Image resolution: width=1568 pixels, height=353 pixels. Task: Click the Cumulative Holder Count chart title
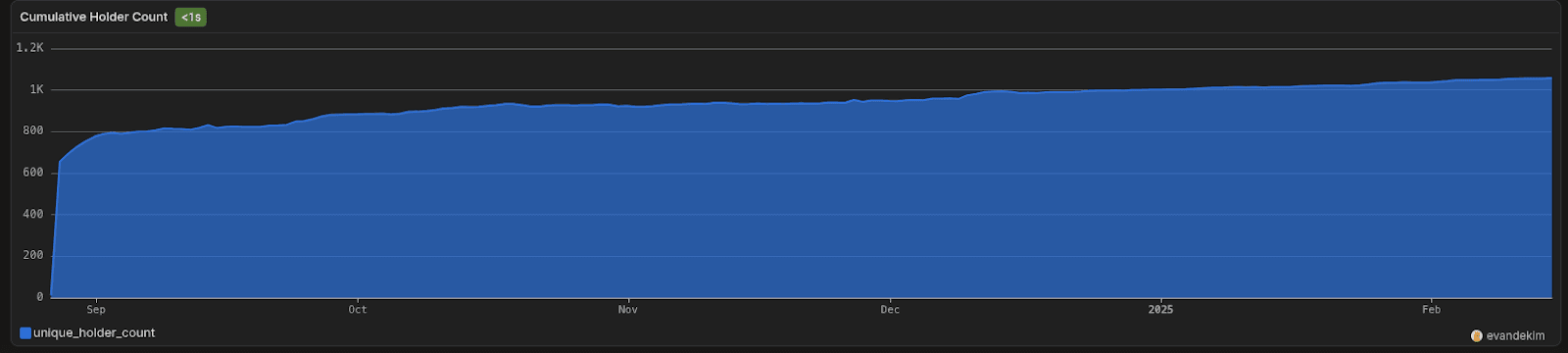(x=94, y=17)
